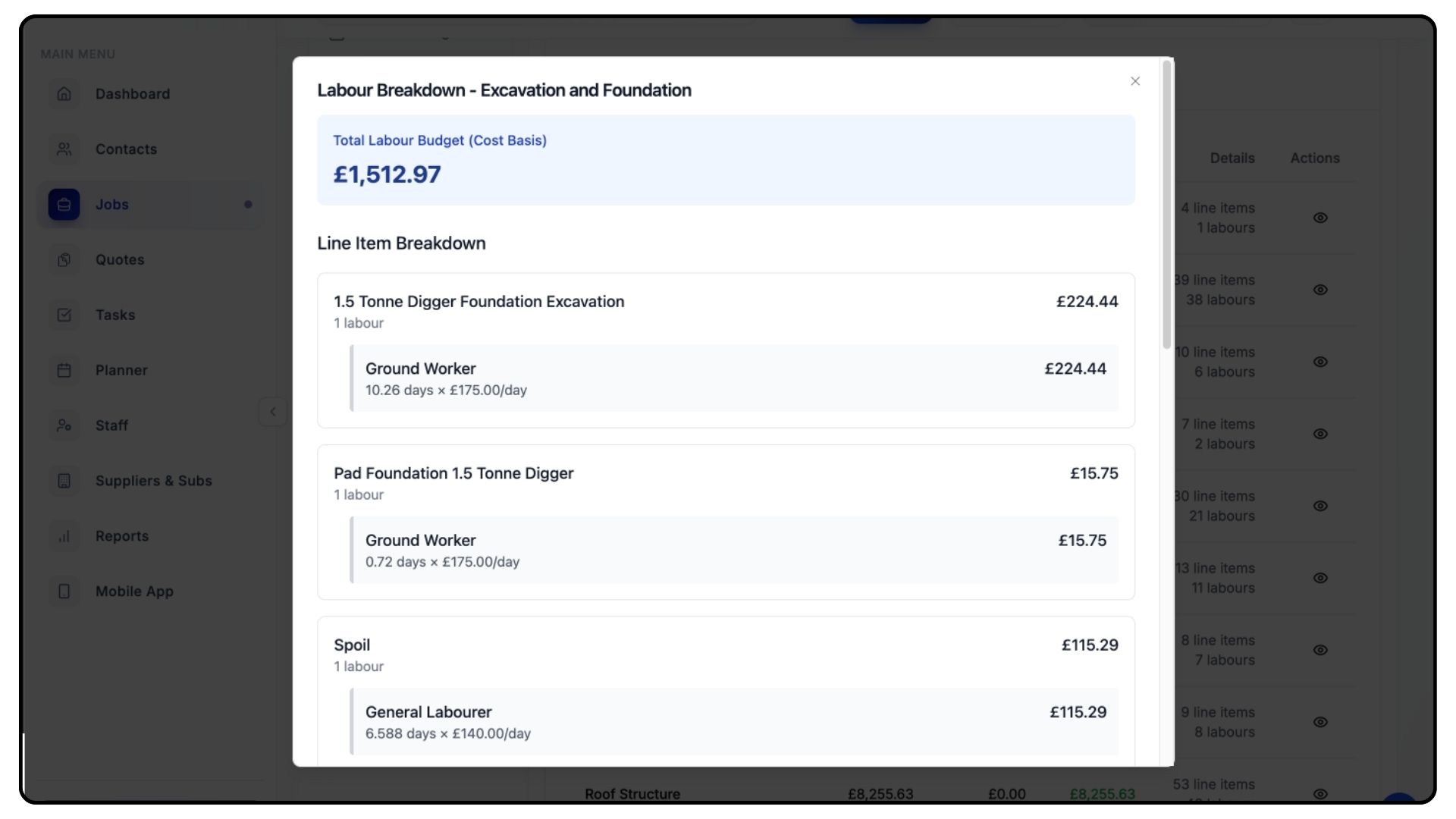
Task: Click the Dashboard home icon
Action: tap(64, 94)
